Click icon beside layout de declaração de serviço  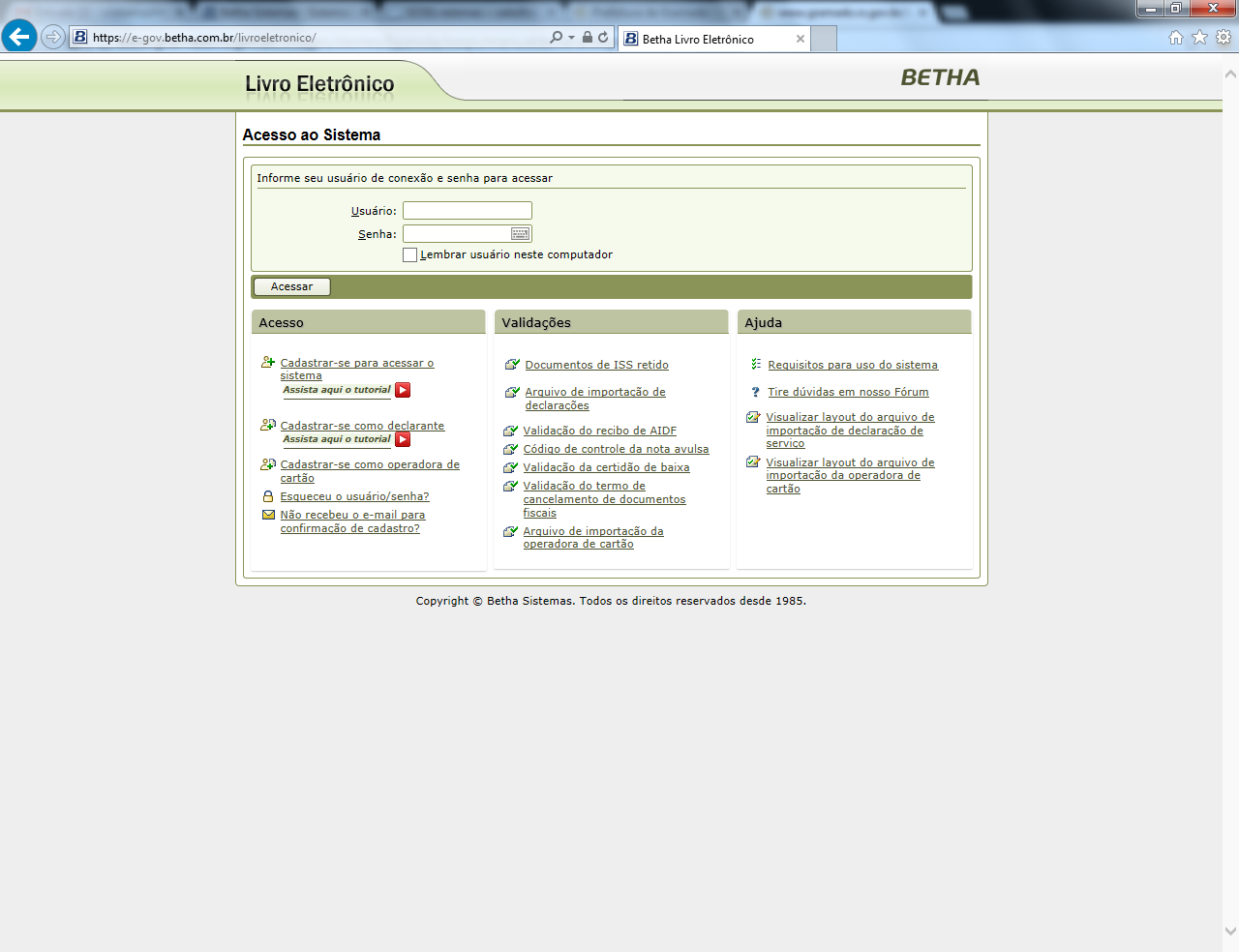point(753,417)
